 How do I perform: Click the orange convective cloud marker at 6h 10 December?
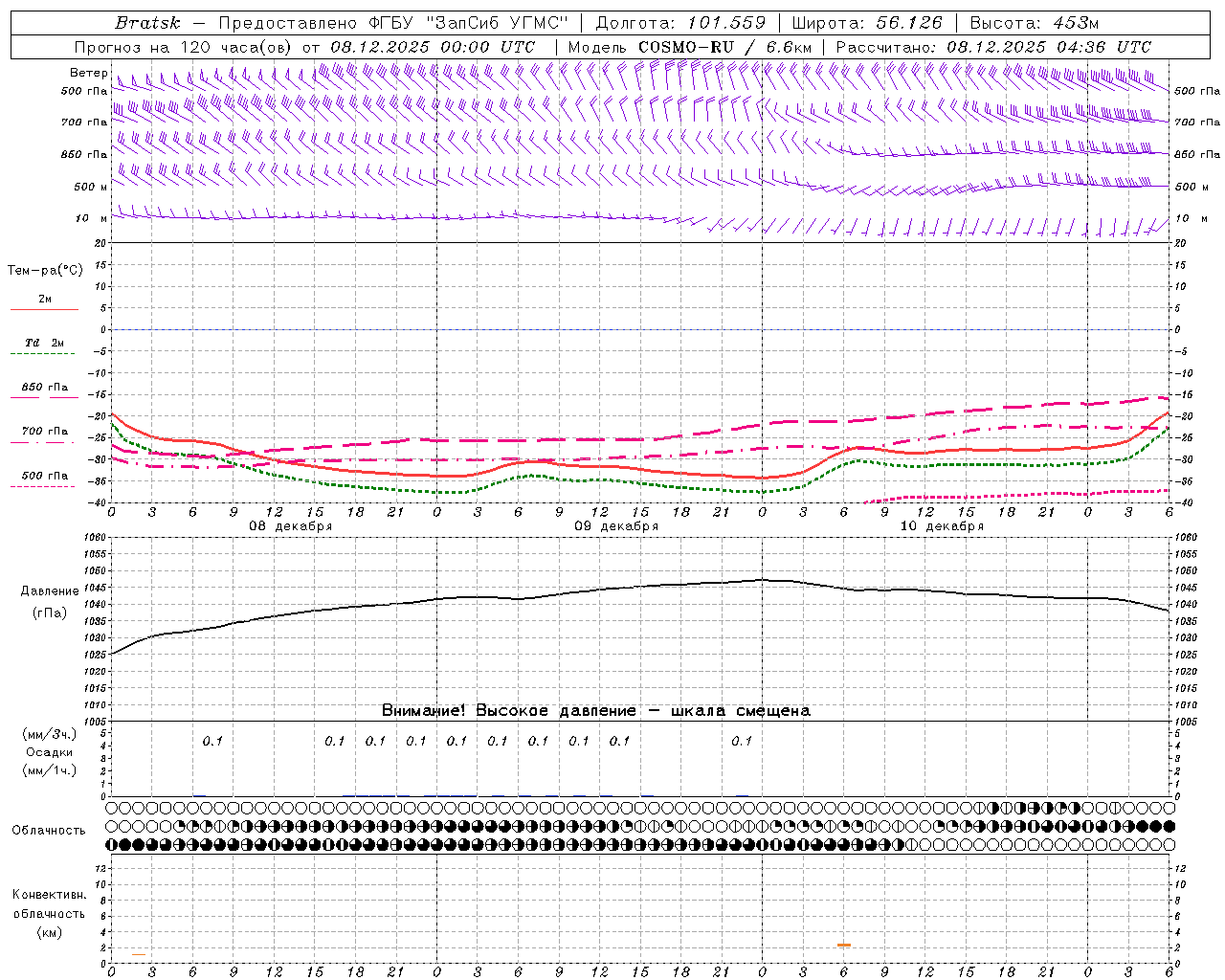pos(844,946)
